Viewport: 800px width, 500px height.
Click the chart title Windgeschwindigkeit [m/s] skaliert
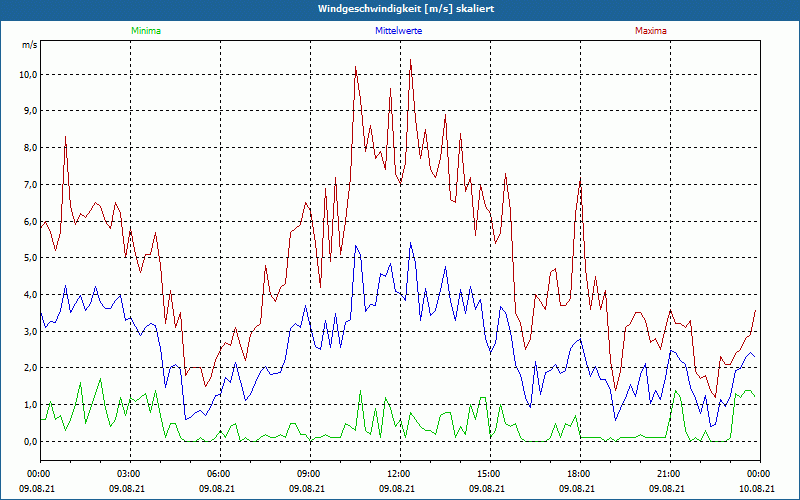(406, 9)
